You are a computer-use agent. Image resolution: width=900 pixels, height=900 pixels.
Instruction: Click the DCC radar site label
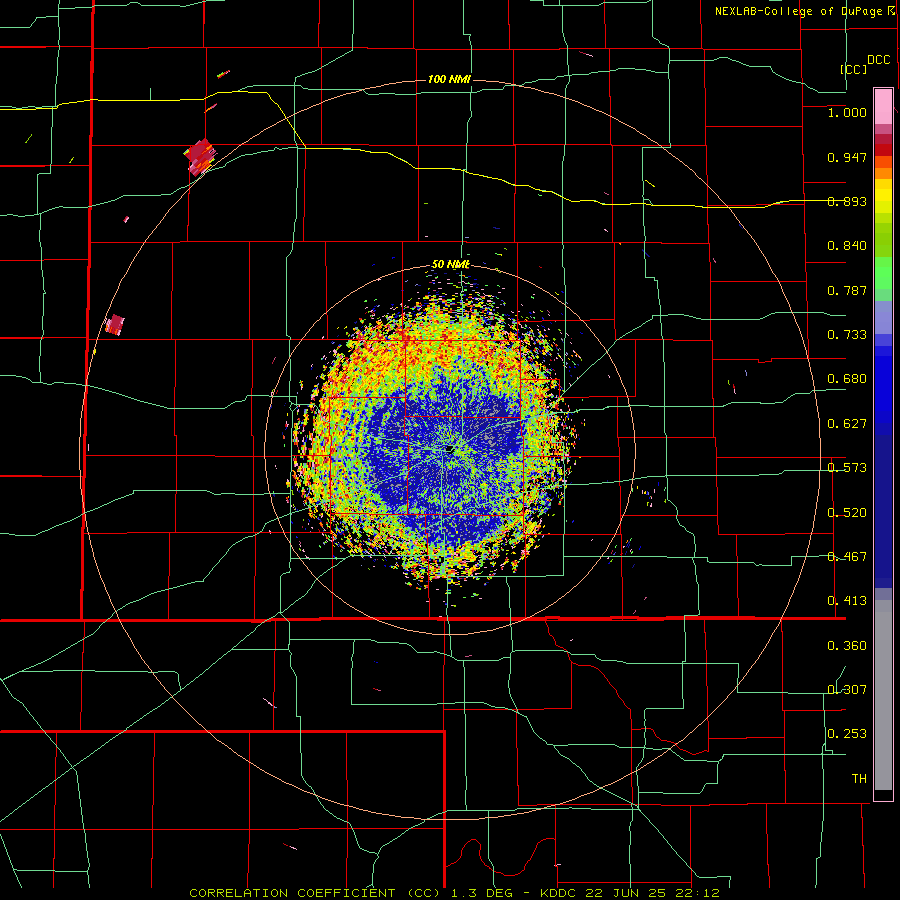[878, 60]
